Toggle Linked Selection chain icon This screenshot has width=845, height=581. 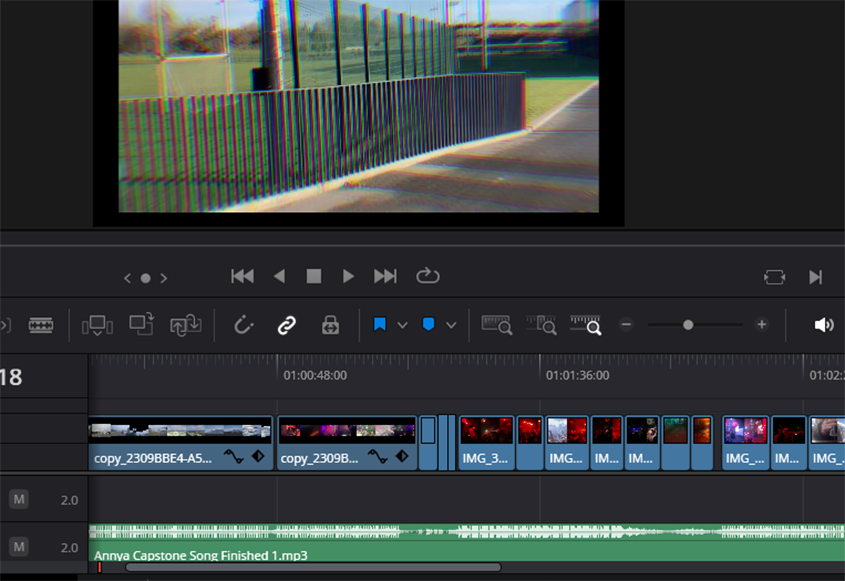click(287, 325)
